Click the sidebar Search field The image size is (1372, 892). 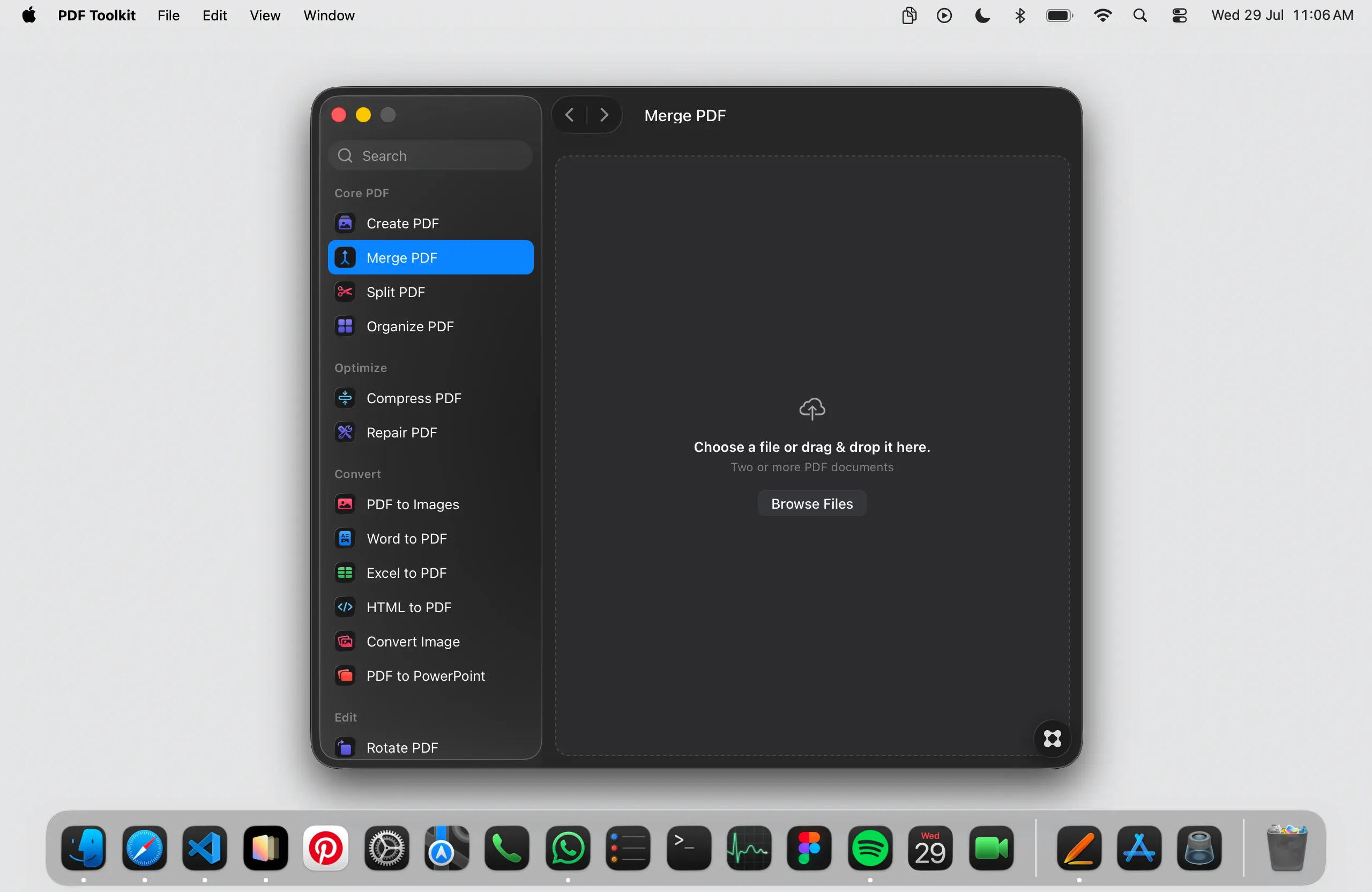click(430, 155)
